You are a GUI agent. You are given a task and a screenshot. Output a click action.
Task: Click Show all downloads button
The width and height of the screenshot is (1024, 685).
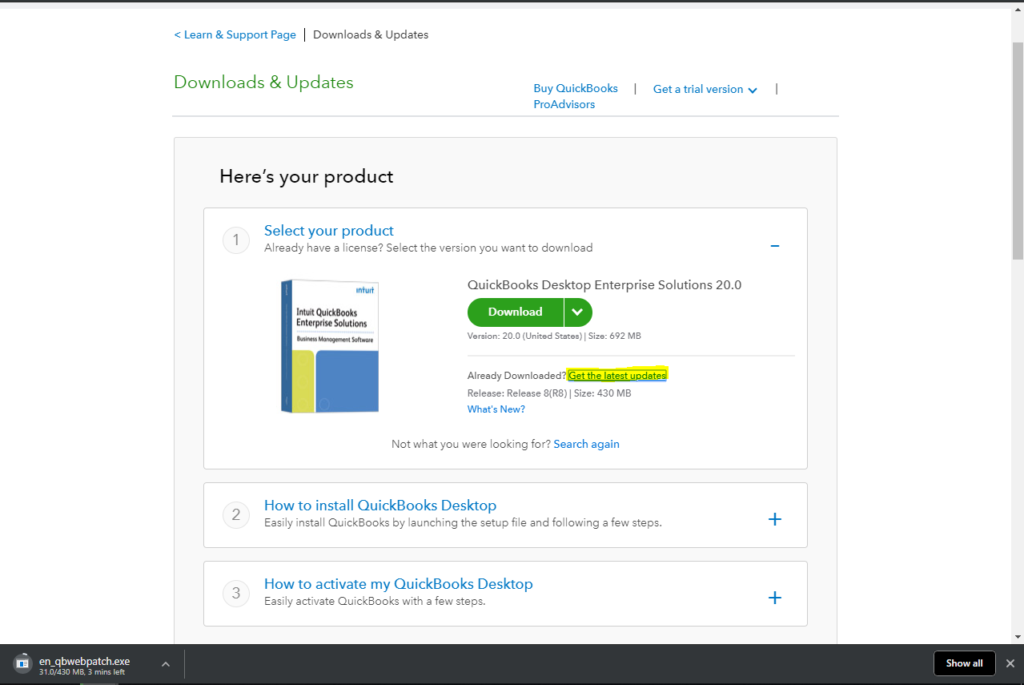point(964,663)
